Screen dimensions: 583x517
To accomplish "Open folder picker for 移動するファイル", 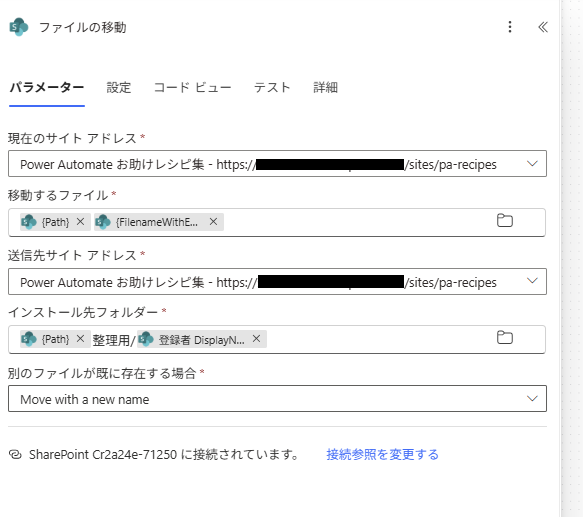I will (505, 221).
